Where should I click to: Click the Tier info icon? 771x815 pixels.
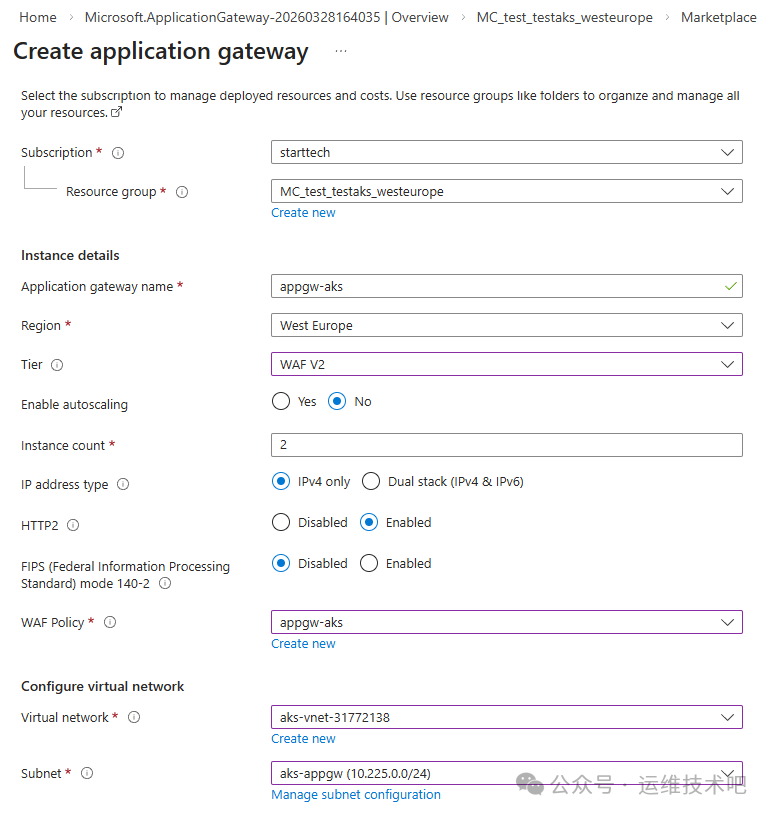pos(57,365)
